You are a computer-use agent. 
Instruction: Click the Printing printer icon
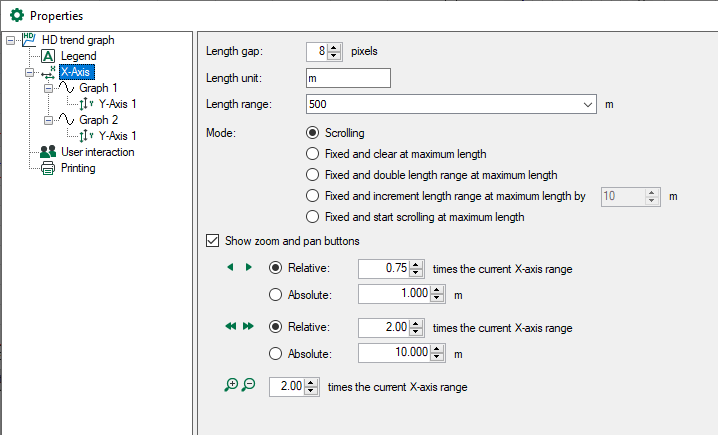pyautogui.click(x=48, y=168)
